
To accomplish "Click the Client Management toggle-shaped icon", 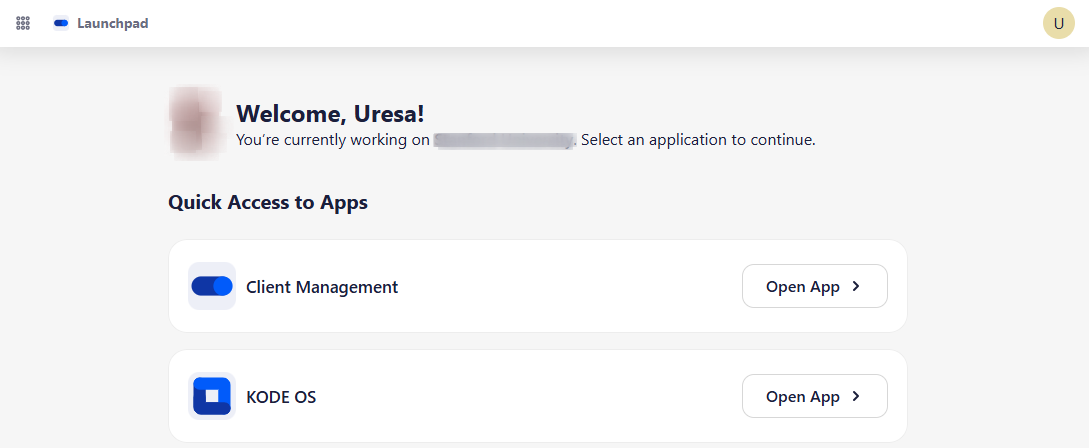I will point(211,287).
